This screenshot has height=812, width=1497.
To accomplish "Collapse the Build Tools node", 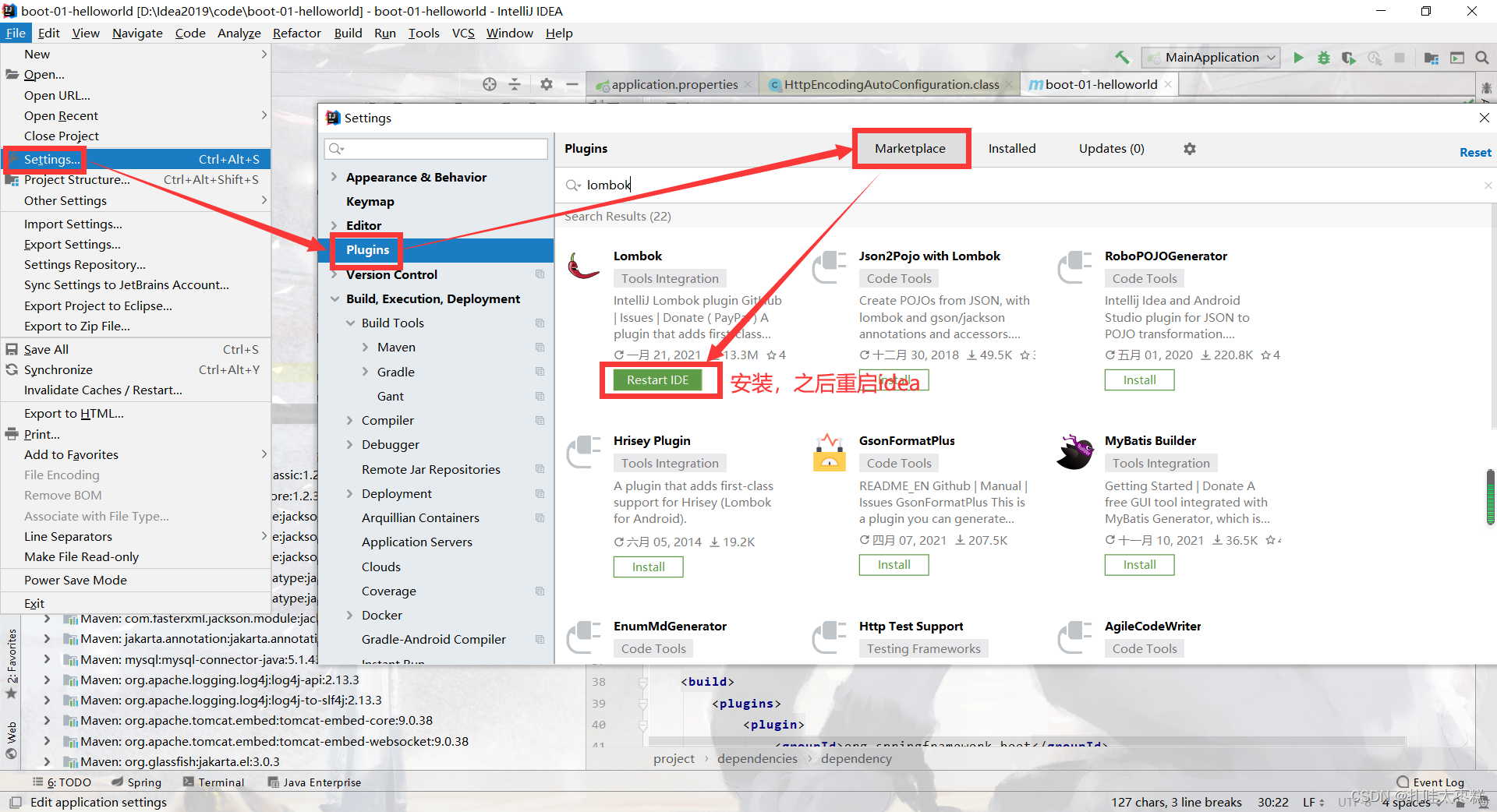I will pyautogui.click(x=350, y=323).
